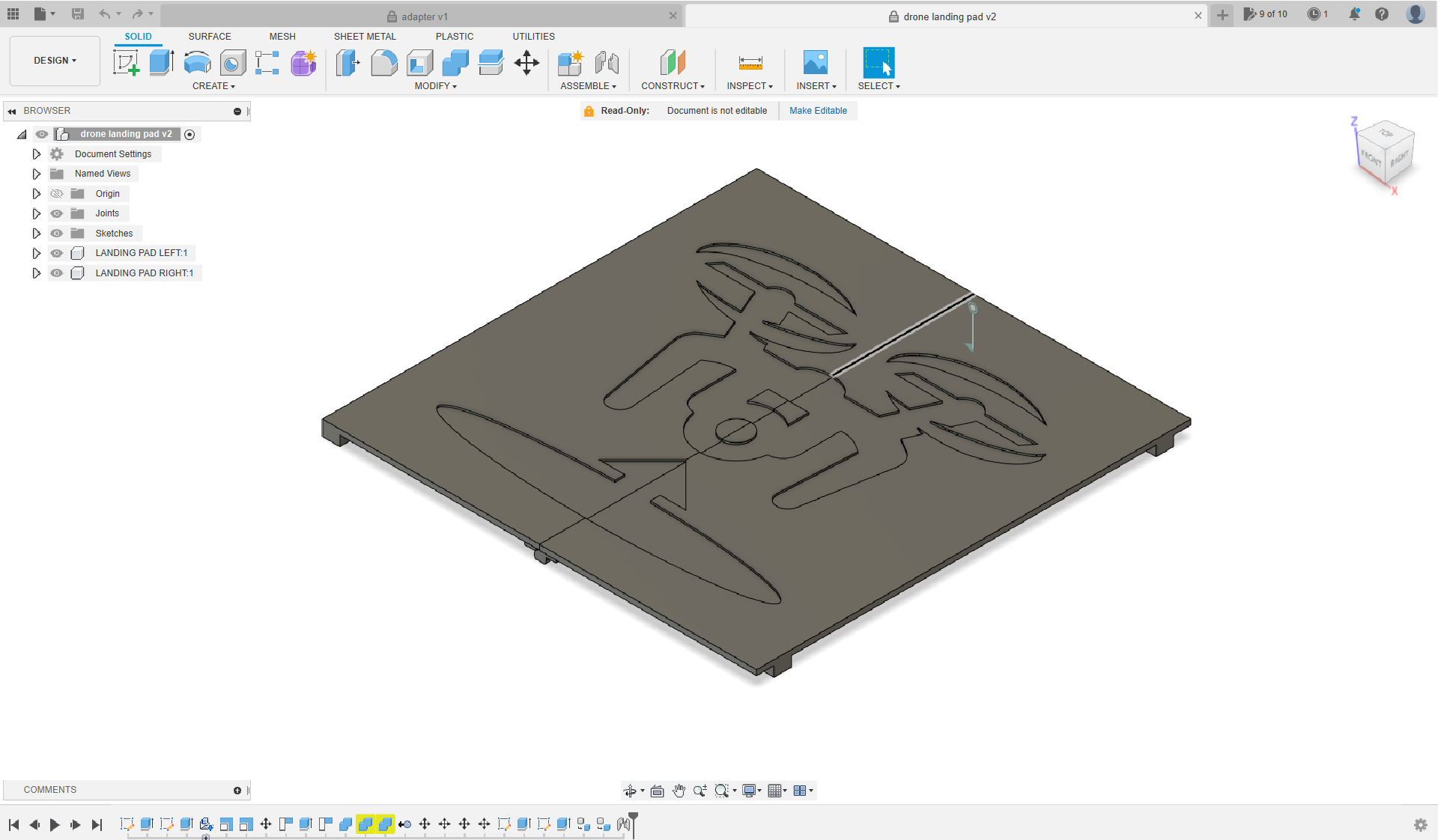
Task: Select the Hole tool
Action: [232, 63]
